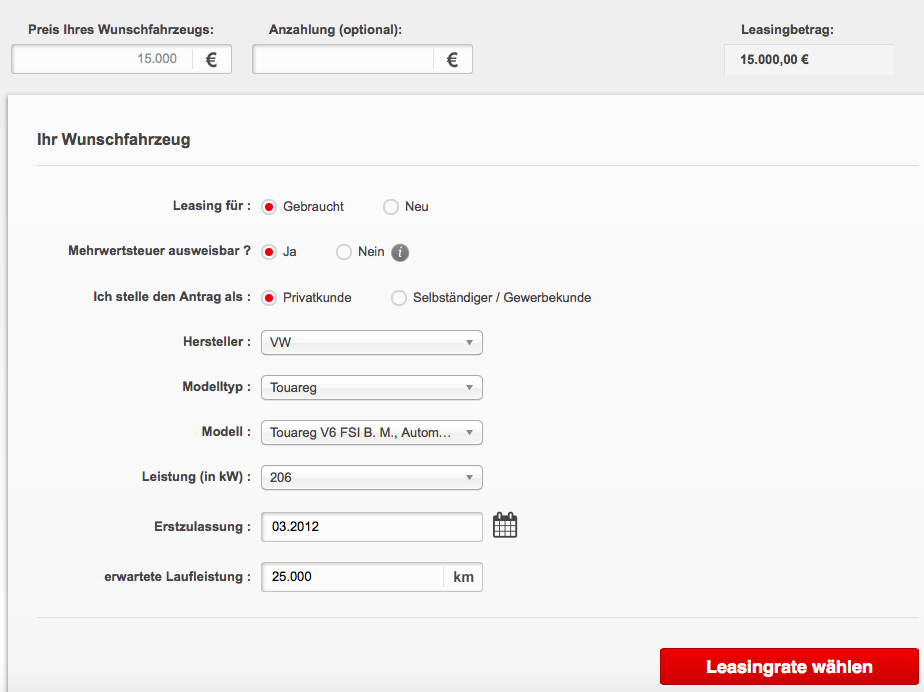Click the Leasingbetrag value 15.000,00 €
Viewport: 924px width, 692px height.
(774, 60)
